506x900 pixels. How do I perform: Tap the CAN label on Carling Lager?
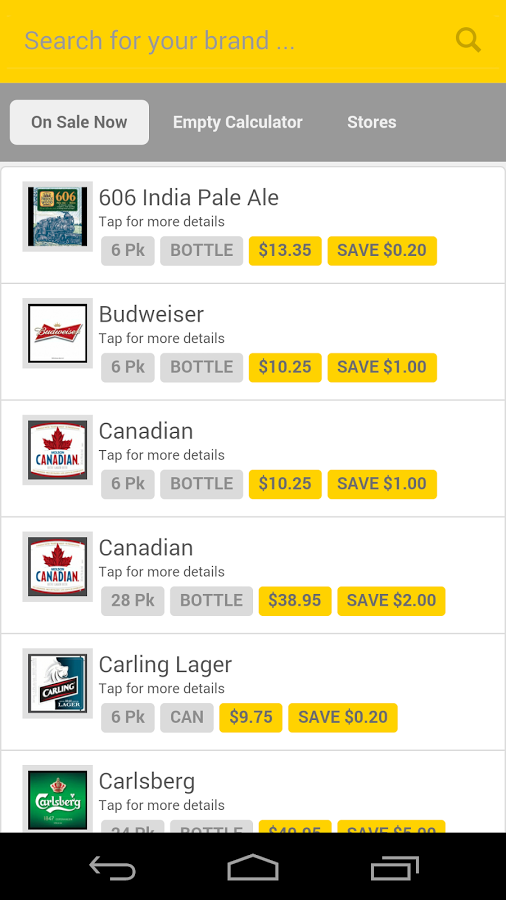pos(187,717)
